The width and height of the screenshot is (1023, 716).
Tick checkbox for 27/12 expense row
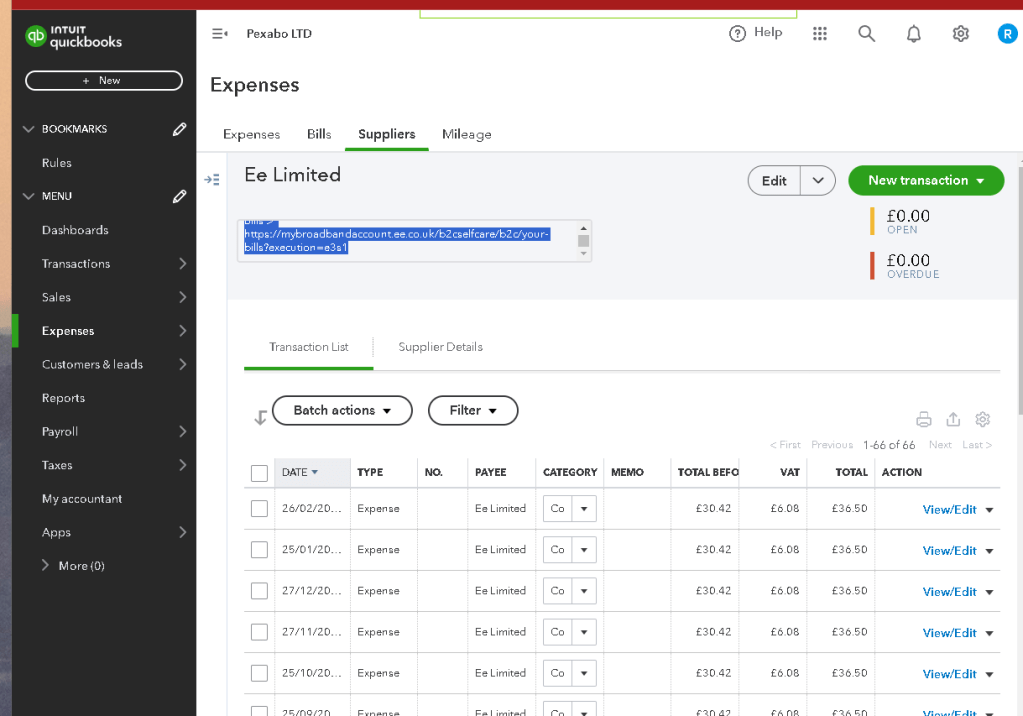click(x=259, y=591)
